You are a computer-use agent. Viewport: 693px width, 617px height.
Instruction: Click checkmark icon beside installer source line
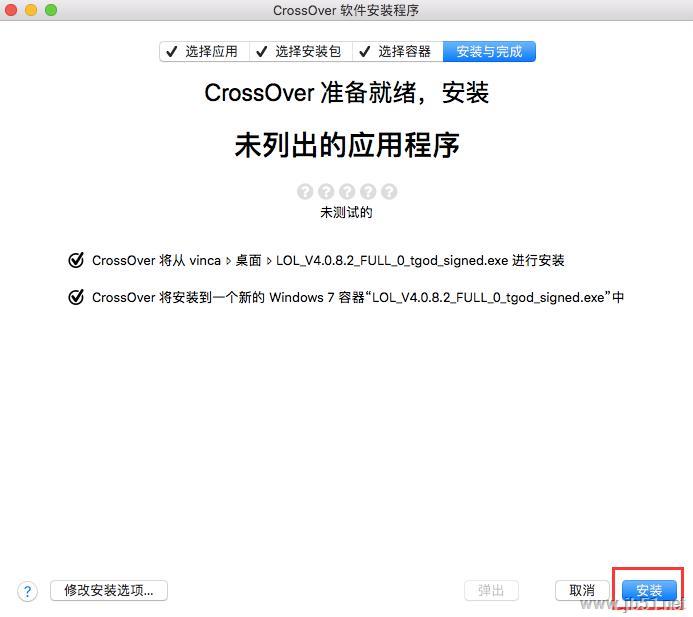pyautogui.click(x=76, y=260)
